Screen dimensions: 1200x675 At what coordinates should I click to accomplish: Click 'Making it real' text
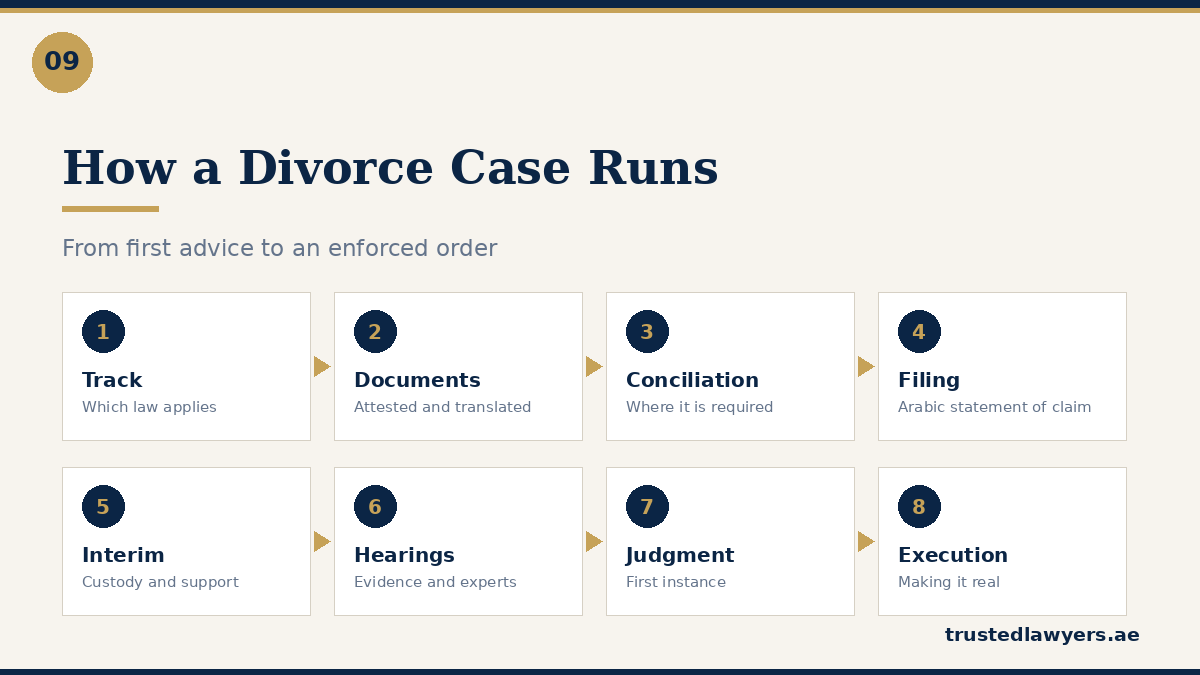[949, 582]
